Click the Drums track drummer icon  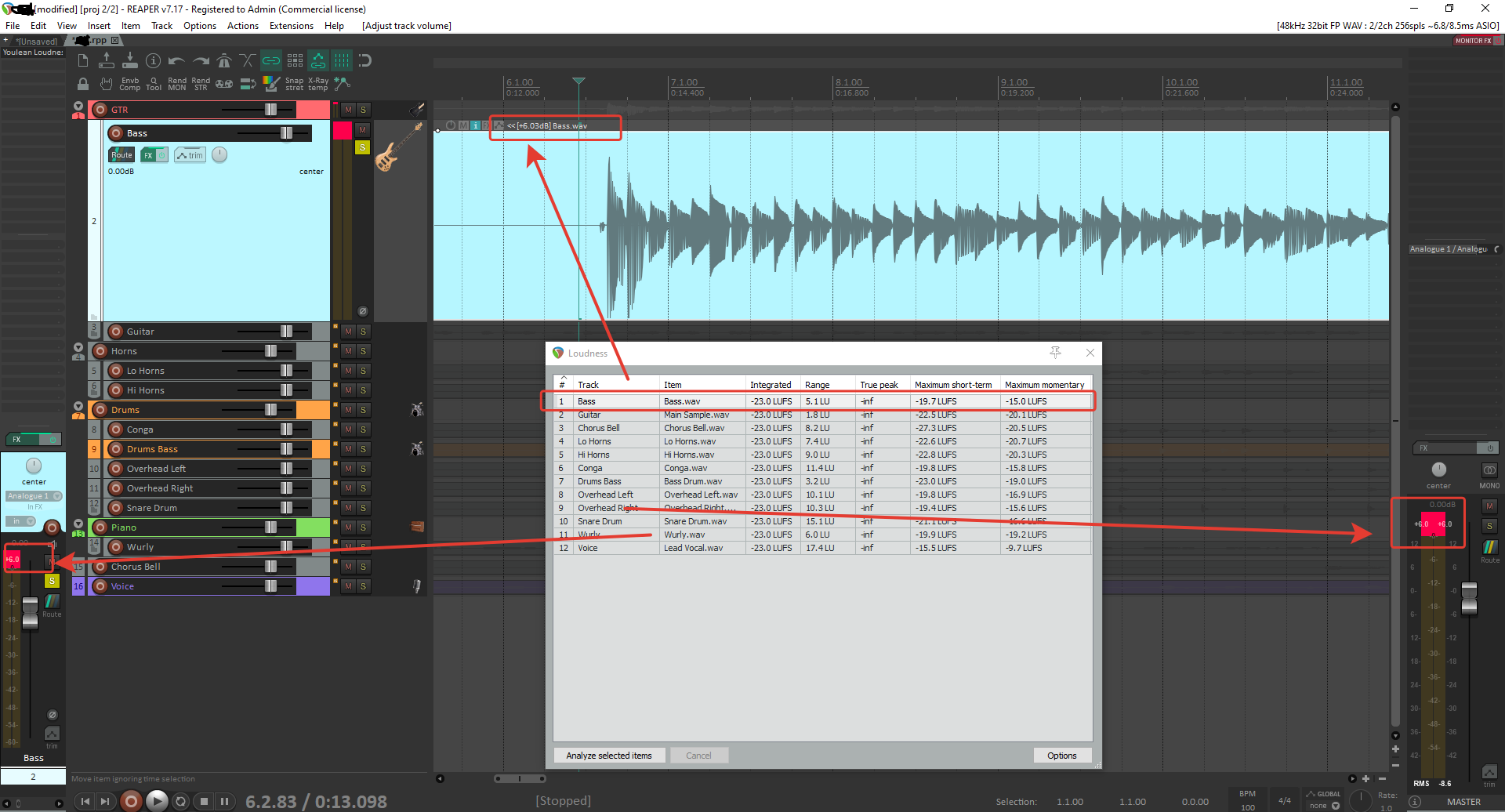417,409
